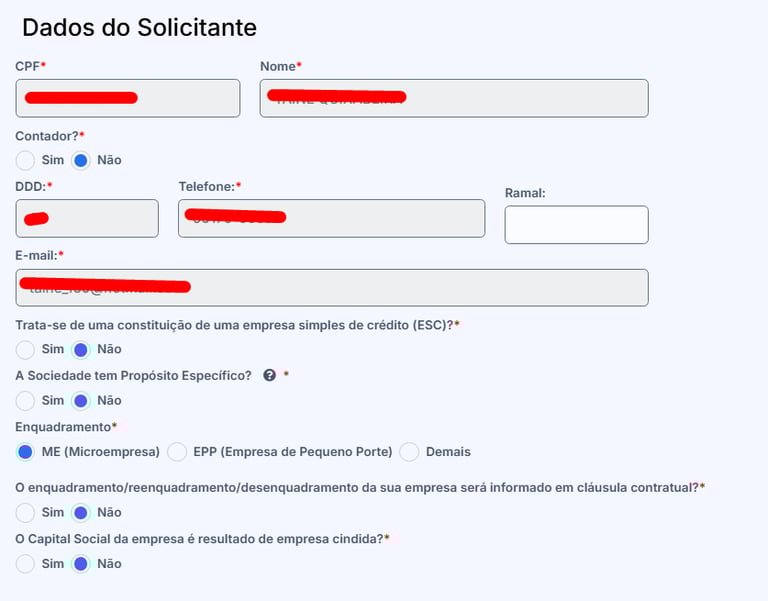Pick ME (Microempresa) enquadramento option
This screenshot has height=601, width=768.
25,452
